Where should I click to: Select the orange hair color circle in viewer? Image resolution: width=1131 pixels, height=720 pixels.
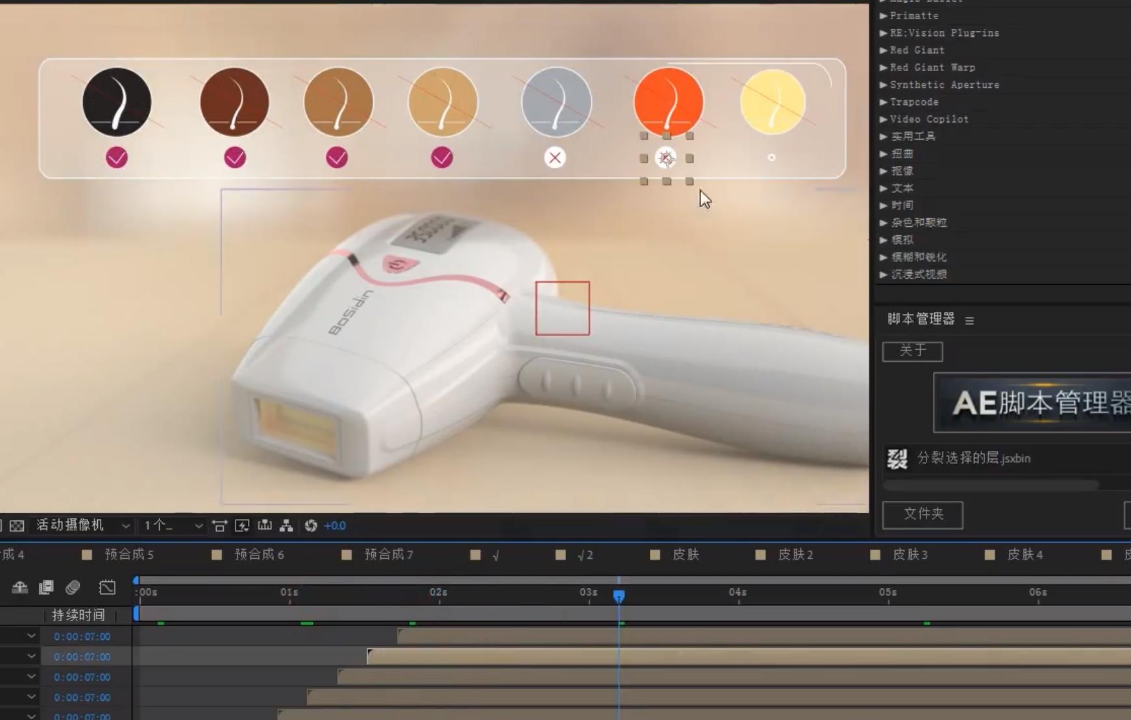click(668, 102)
